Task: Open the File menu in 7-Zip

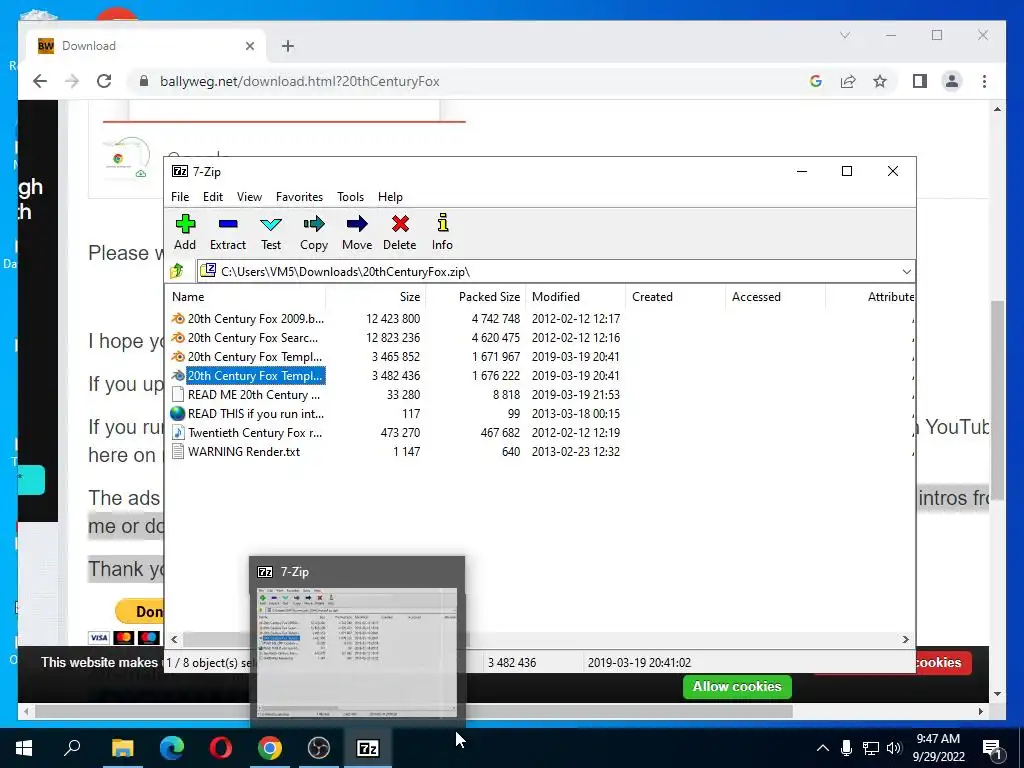Action: (x=180, y=197)
